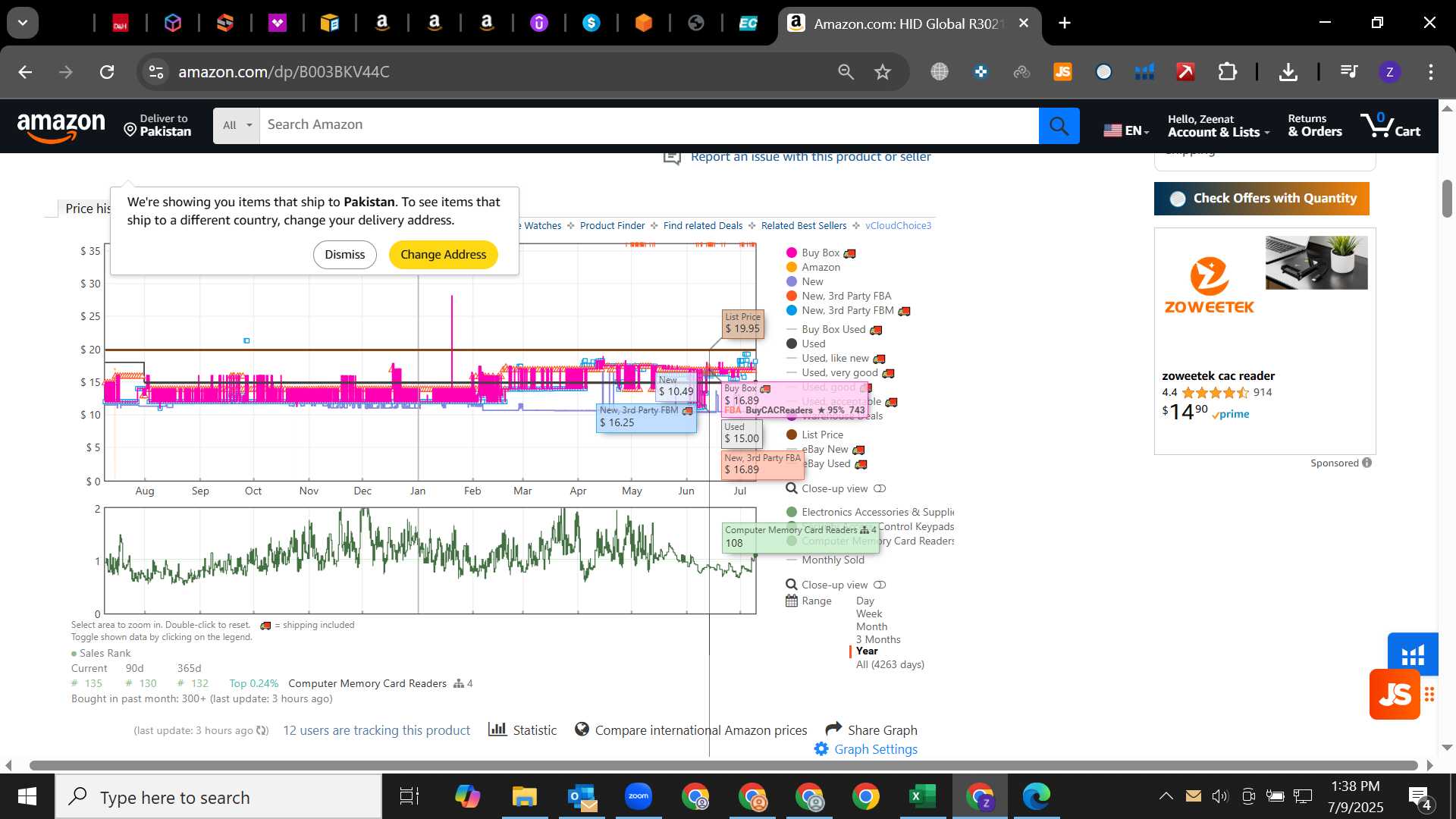Open the orange JS extension in toolbar
Viewport: 1456px width, 819px height.
coord(1062,72)
